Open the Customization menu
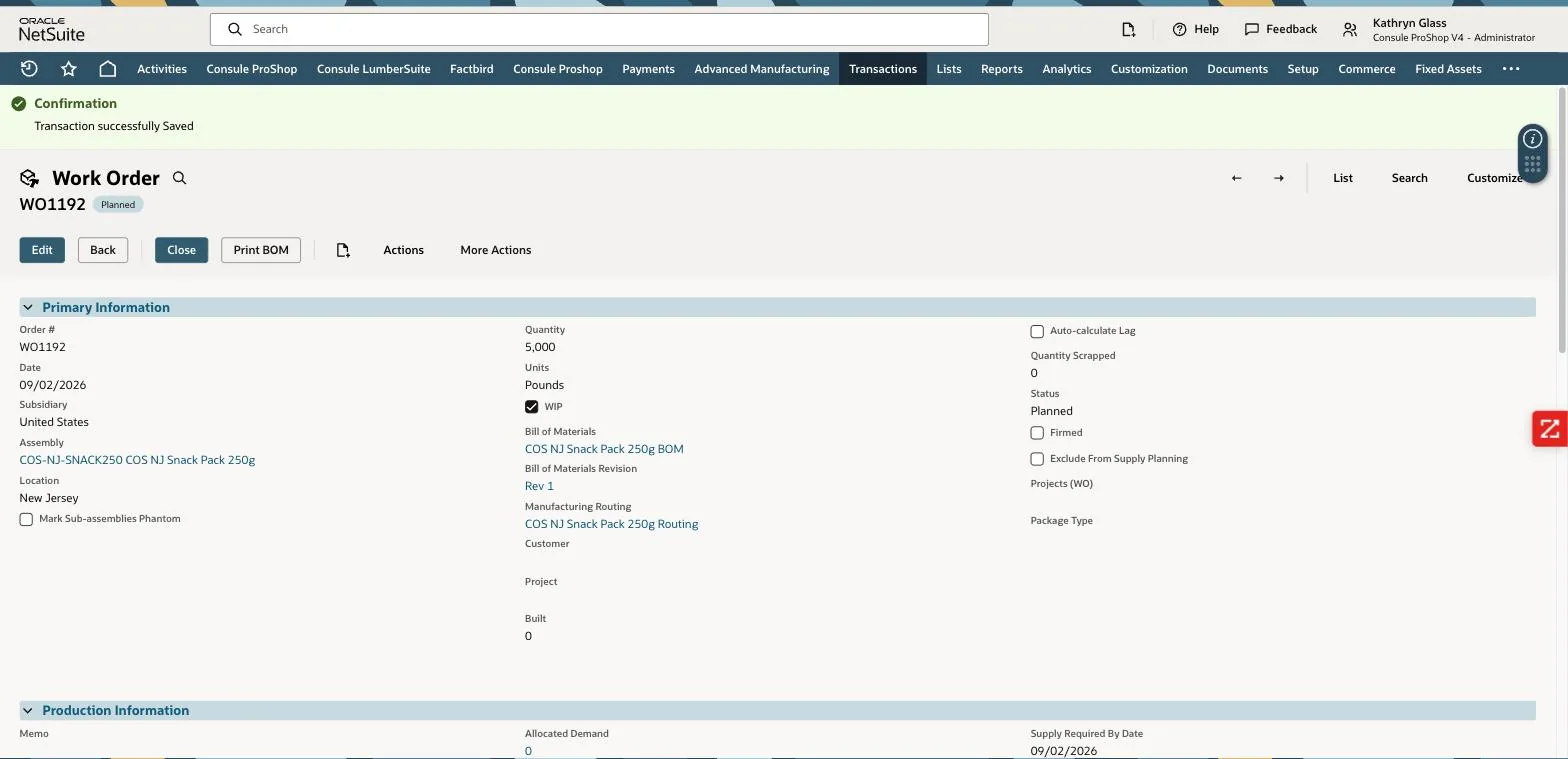The width and height of the screenshot is (1568, 759). point(1149,69)
